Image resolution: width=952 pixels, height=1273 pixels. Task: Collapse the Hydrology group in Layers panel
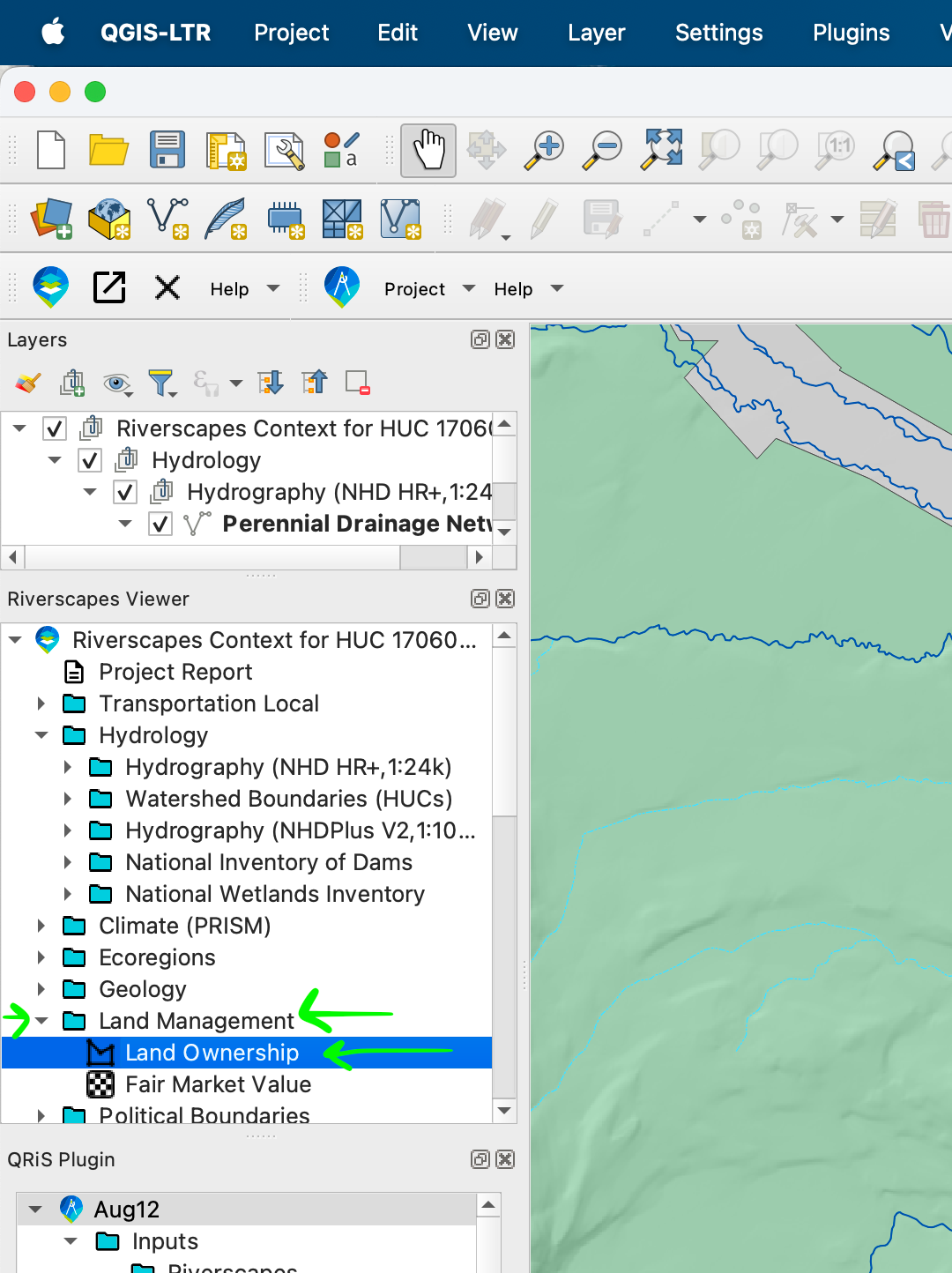[55, 460]
